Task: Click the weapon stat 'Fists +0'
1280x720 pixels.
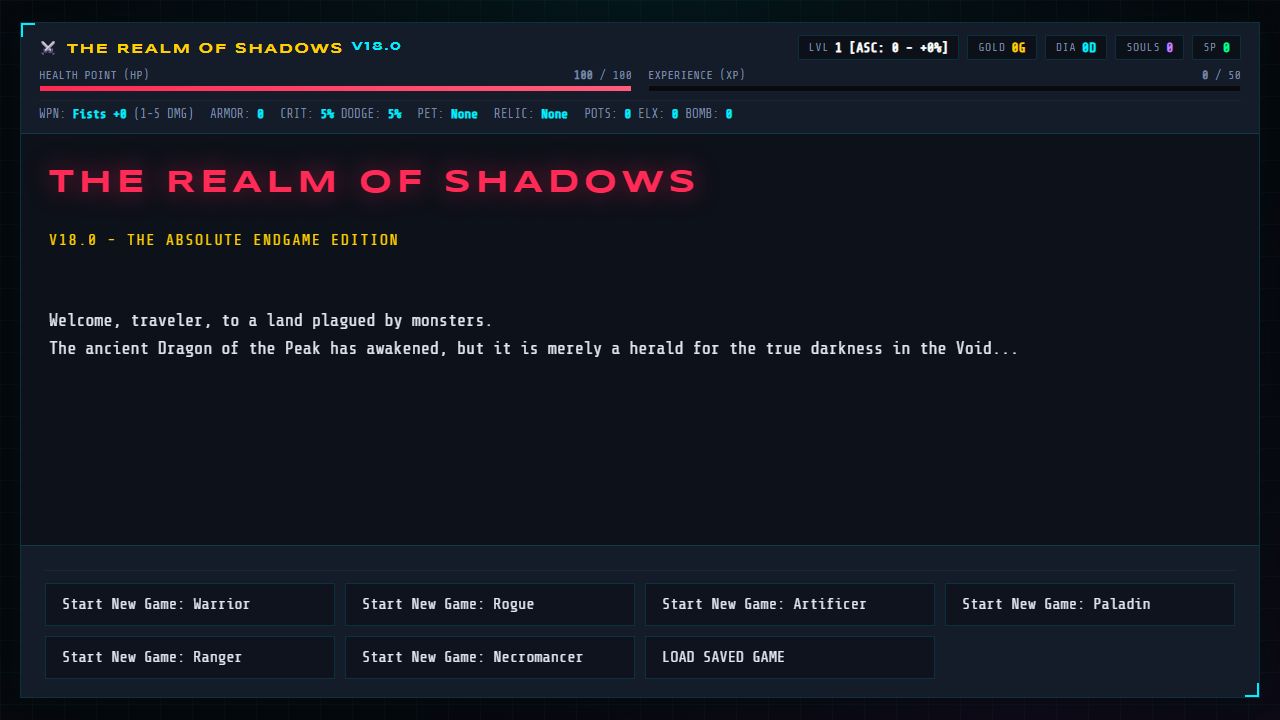Action: 100,114
